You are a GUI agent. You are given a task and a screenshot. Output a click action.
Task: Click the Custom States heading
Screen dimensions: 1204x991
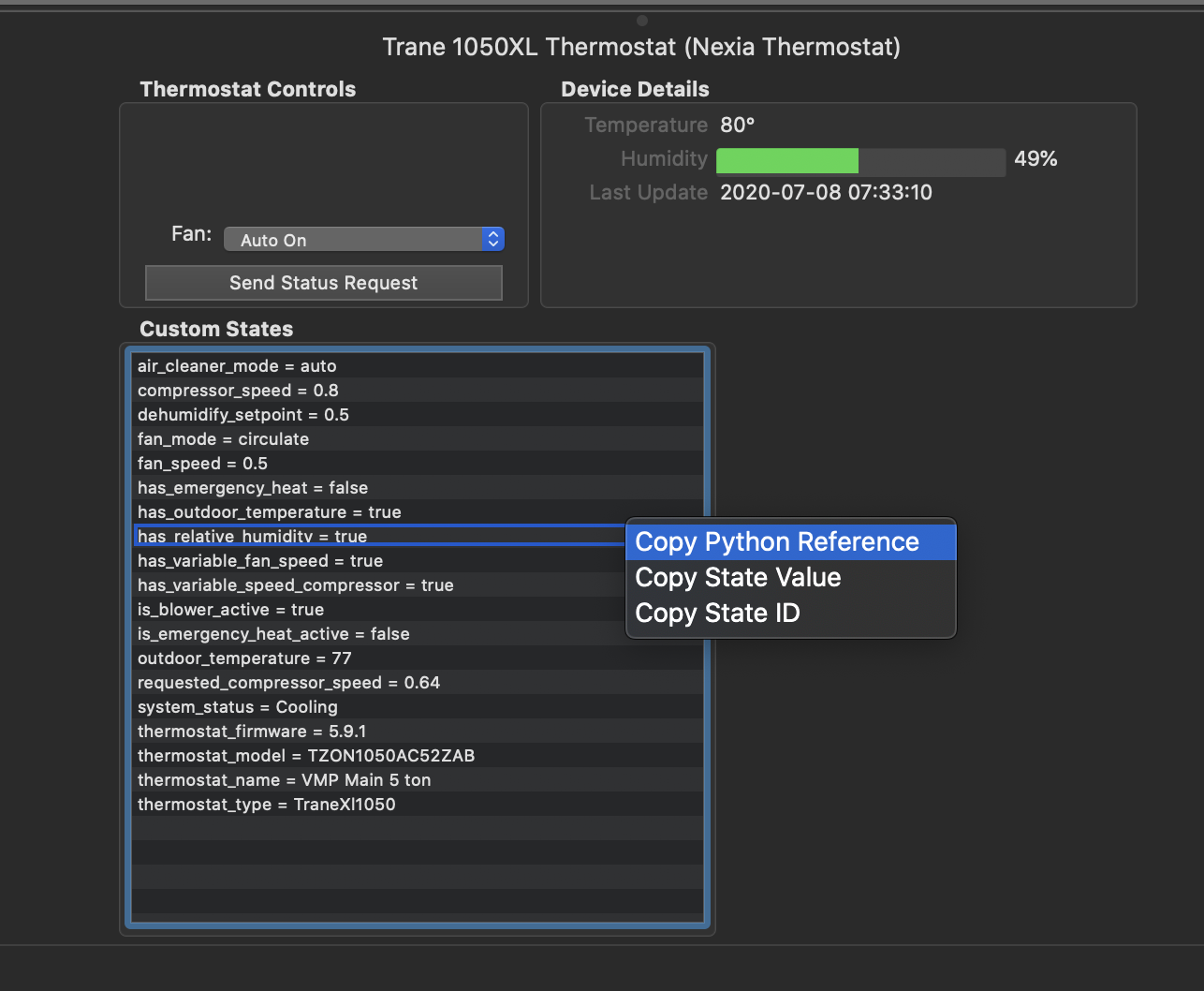tap(216, 329)
